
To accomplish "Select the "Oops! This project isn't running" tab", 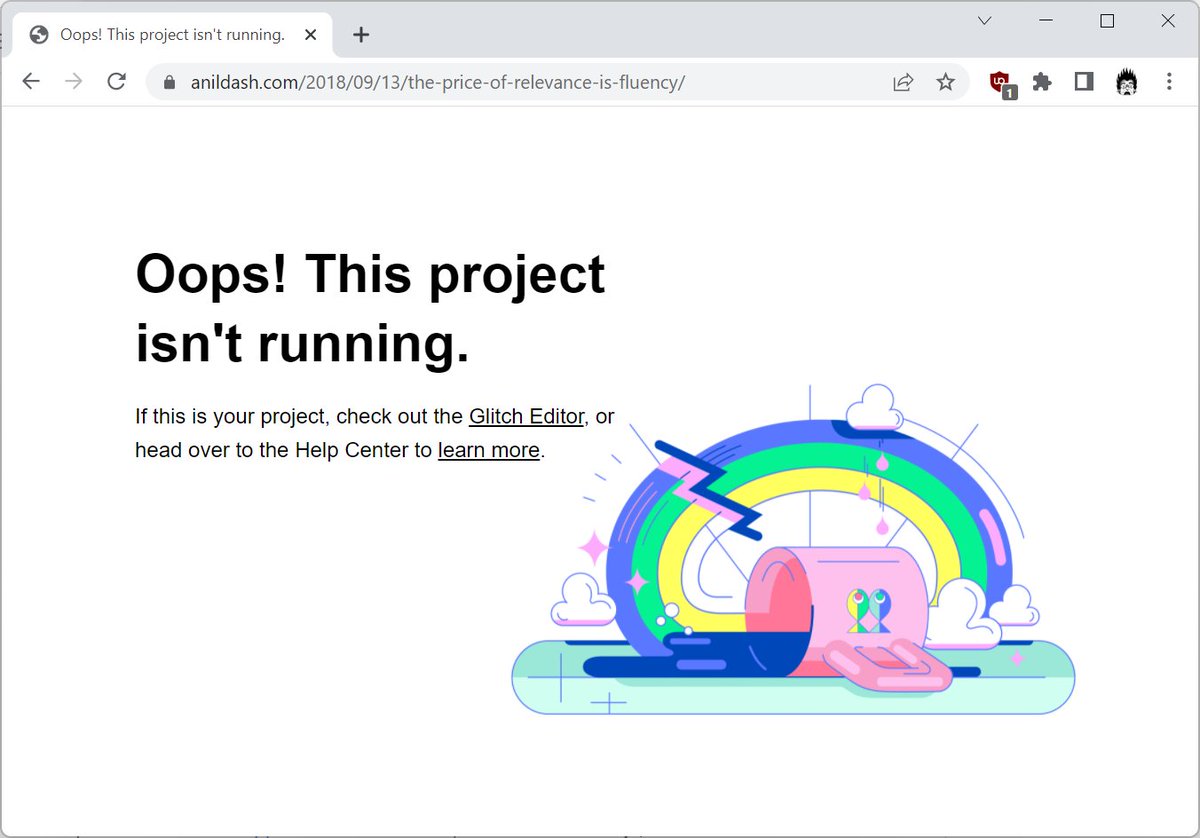I will pos(170,35).
